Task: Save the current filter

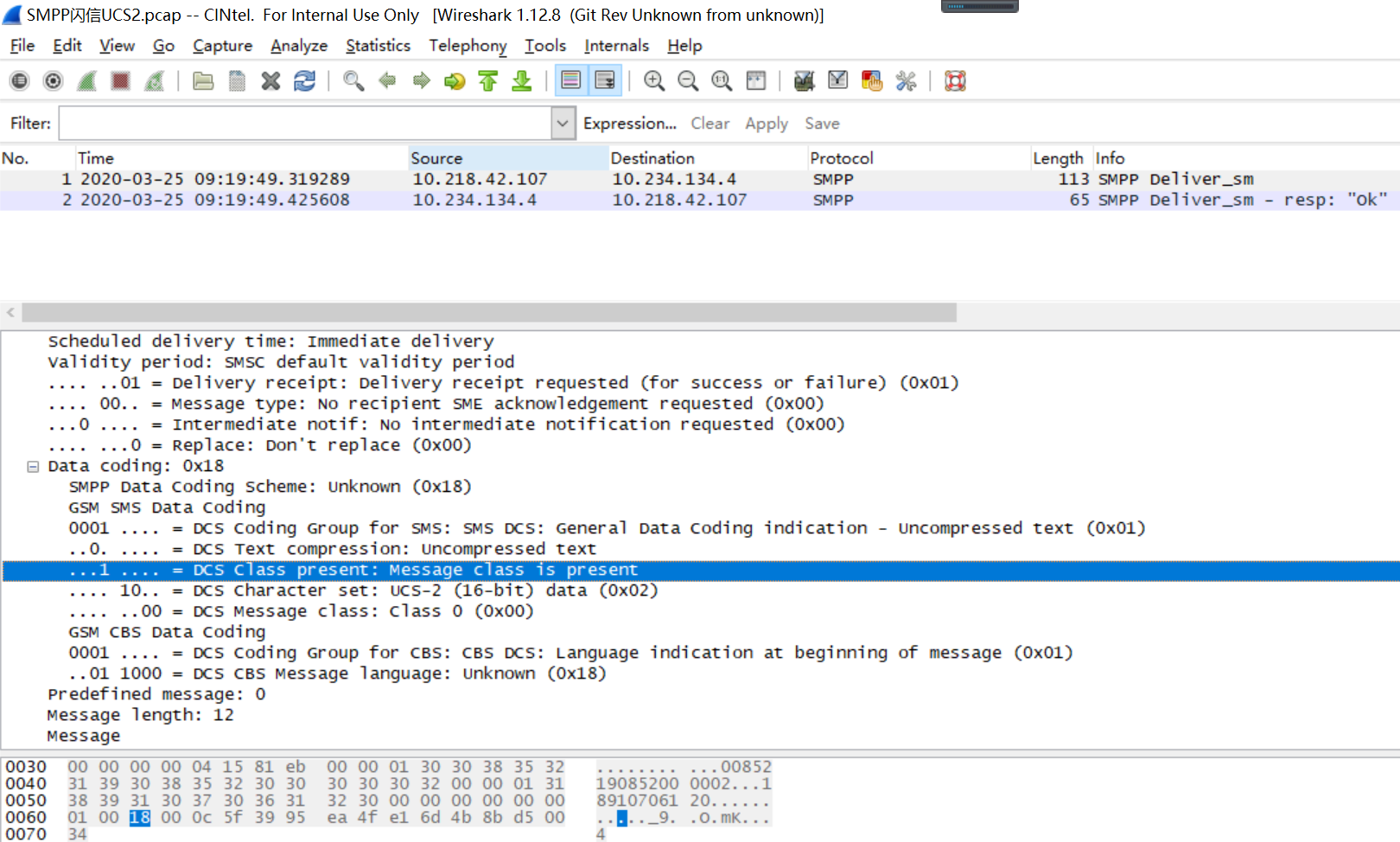Action: coord(822,124)
